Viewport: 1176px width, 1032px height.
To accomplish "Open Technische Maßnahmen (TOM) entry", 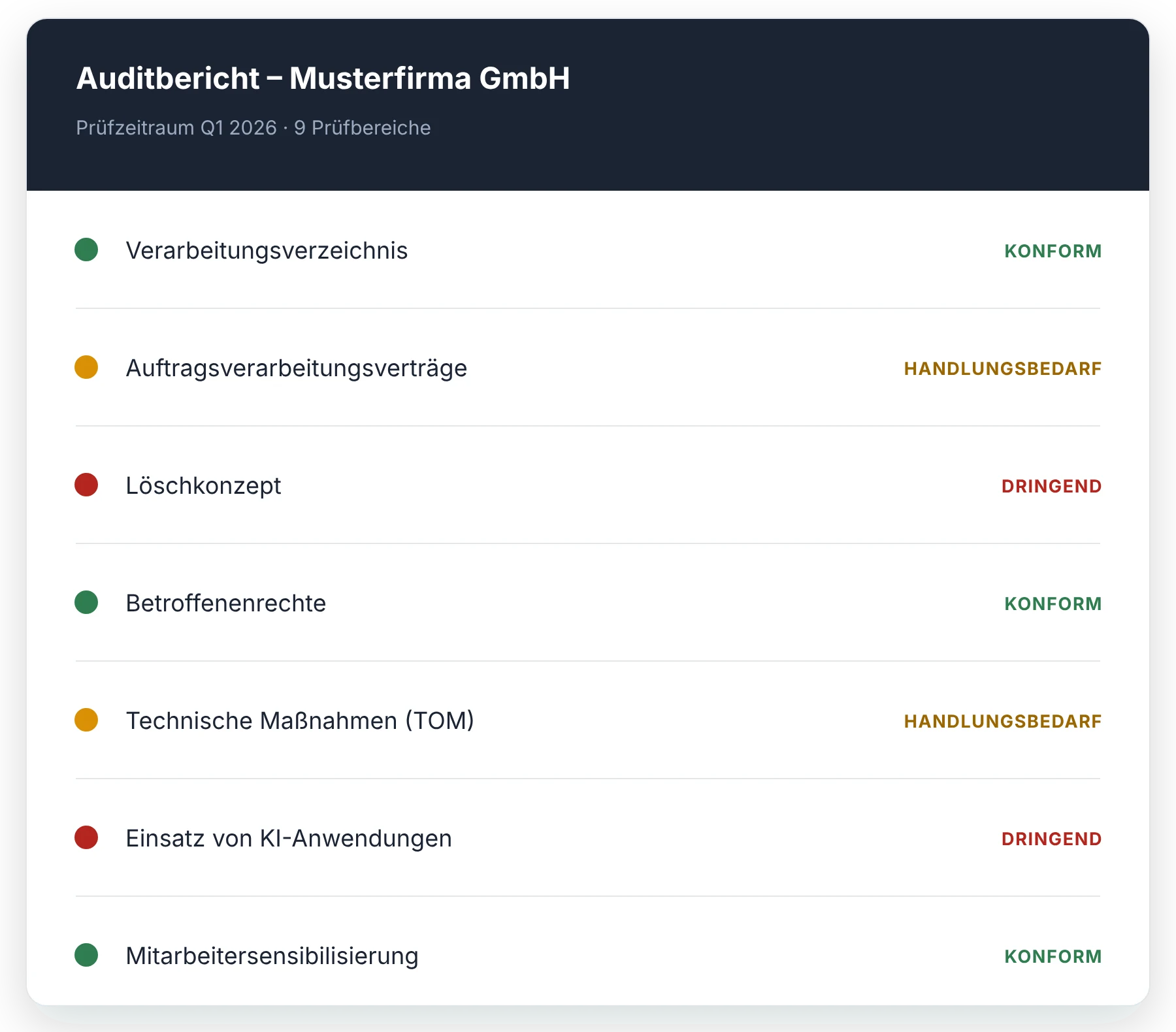I will pyautogui.click(x=588, y=720).
